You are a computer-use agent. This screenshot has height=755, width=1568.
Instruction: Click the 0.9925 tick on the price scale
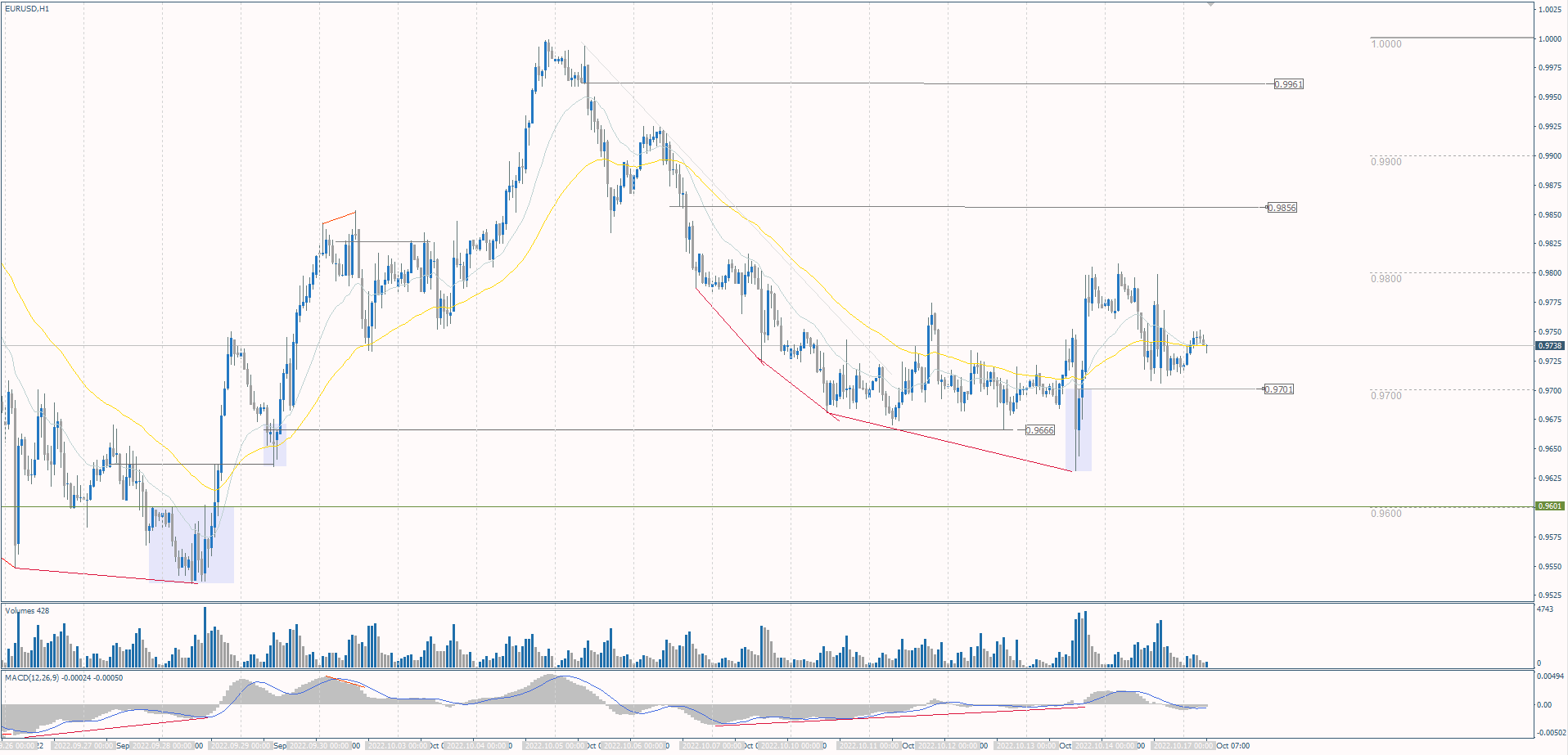pyautogui.click(x=1550, y=127)
